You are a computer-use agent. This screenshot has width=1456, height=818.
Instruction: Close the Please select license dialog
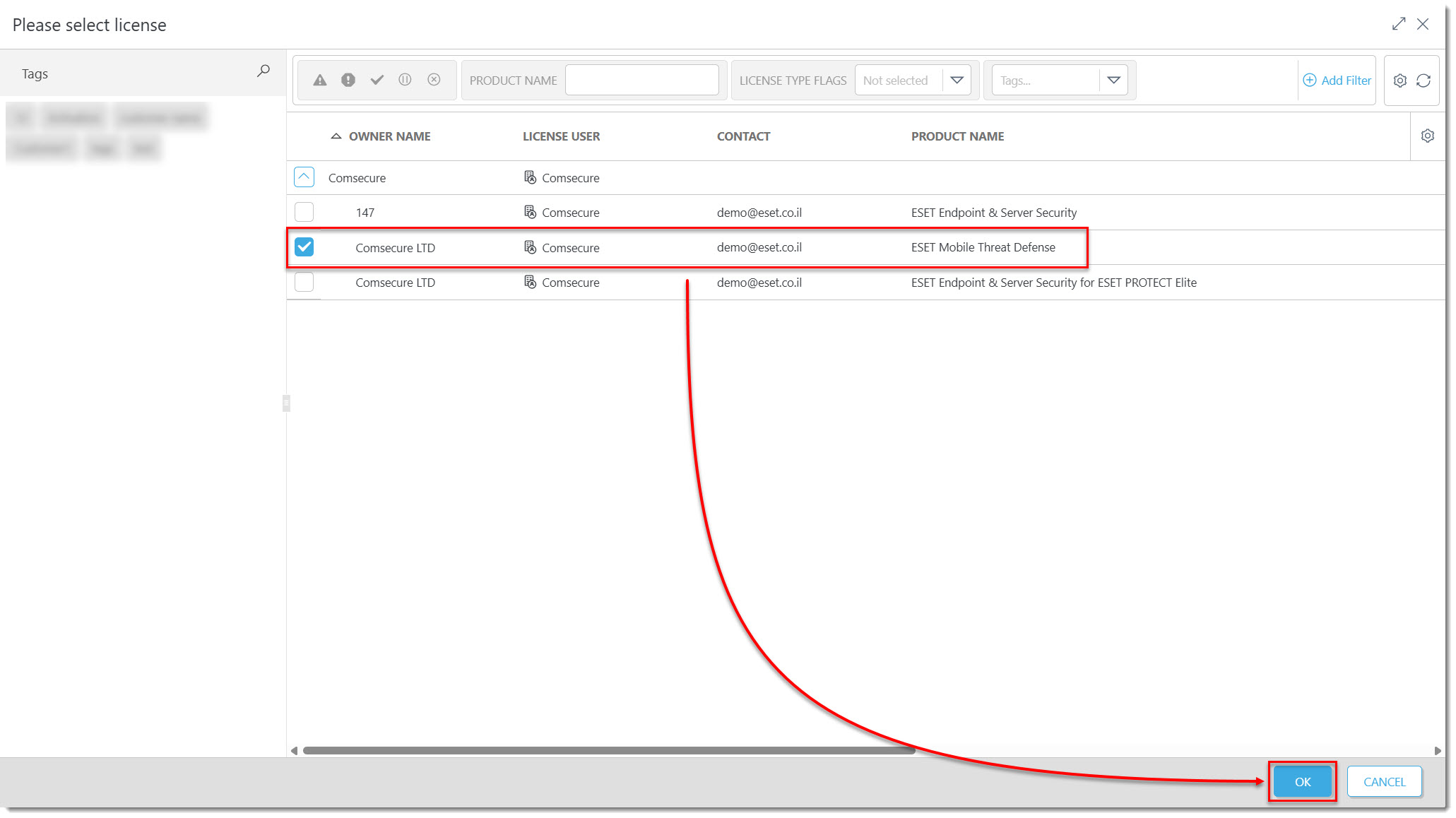point(1423,24)
